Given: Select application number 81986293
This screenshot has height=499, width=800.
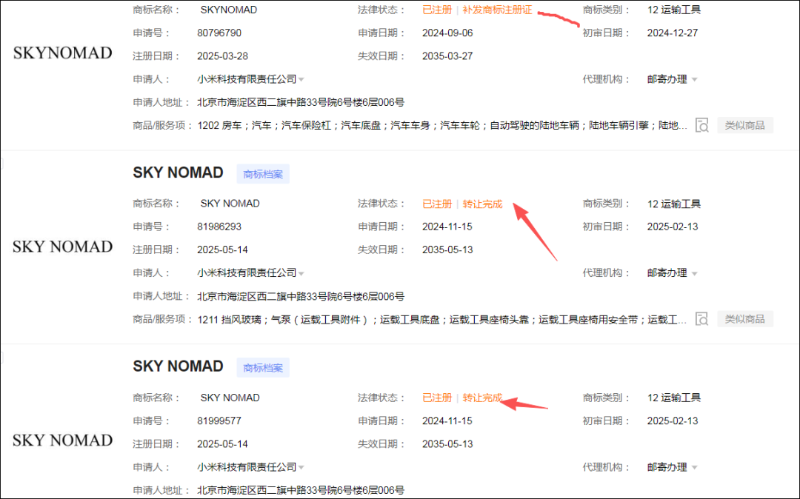Looking at the screenshot, I should (219, 227).
